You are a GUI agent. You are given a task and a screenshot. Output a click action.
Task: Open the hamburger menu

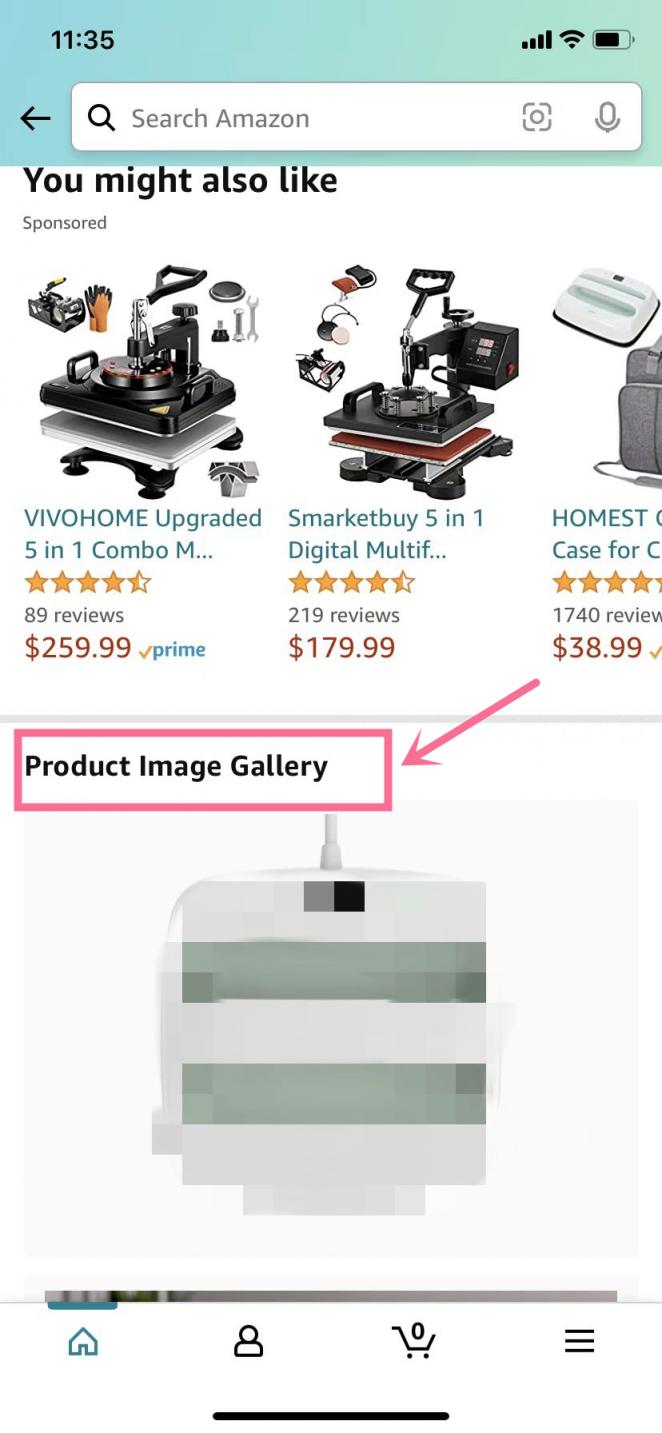[x=579, y=1340]
